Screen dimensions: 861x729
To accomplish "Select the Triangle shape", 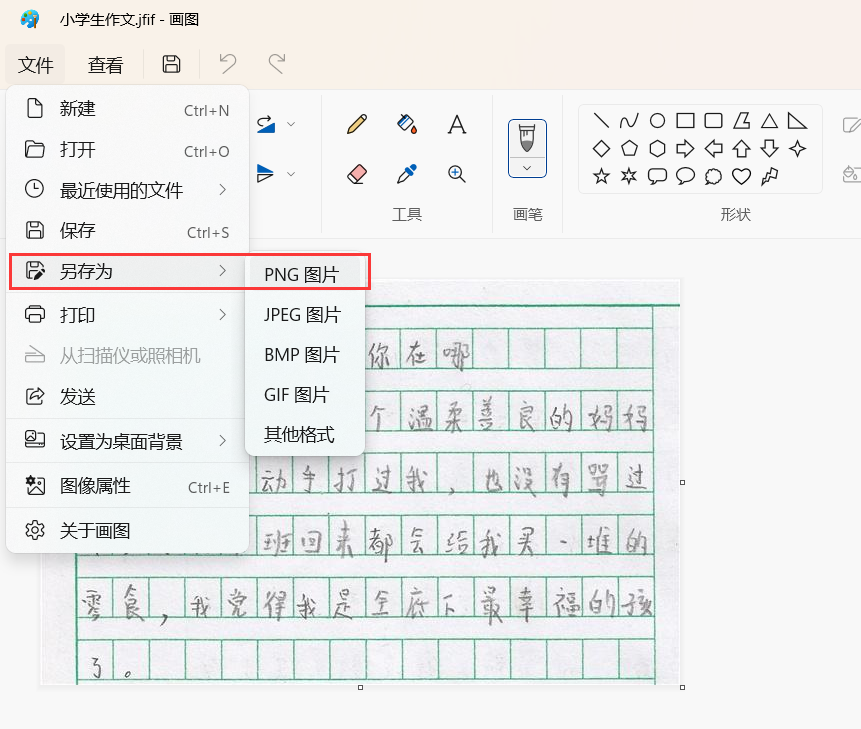I will 769,120.
